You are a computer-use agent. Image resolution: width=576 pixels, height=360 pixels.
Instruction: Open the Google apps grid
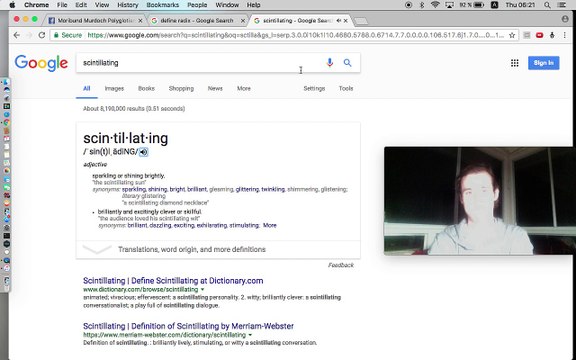point(515,63)
